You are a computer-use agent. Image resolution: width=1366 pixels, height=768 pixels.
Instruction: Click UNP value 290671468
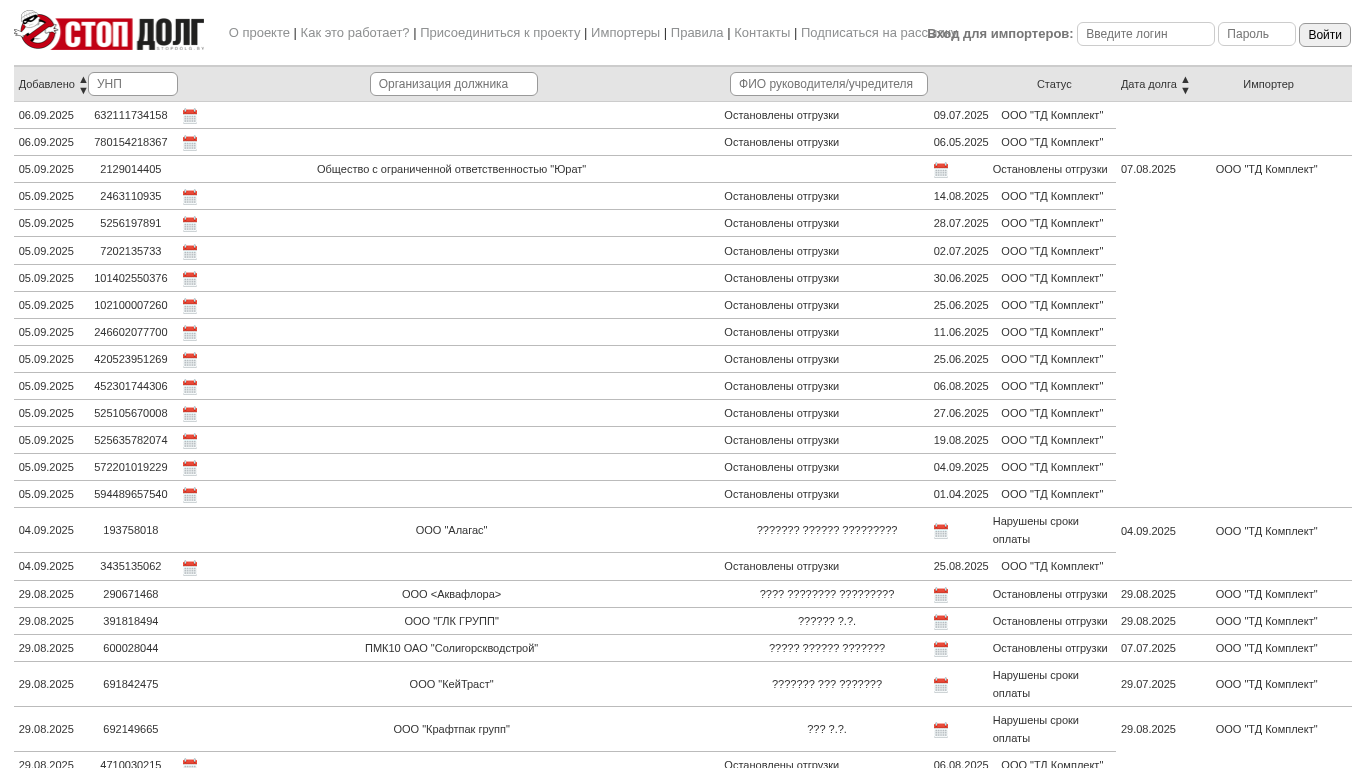(x=131, y=594)
